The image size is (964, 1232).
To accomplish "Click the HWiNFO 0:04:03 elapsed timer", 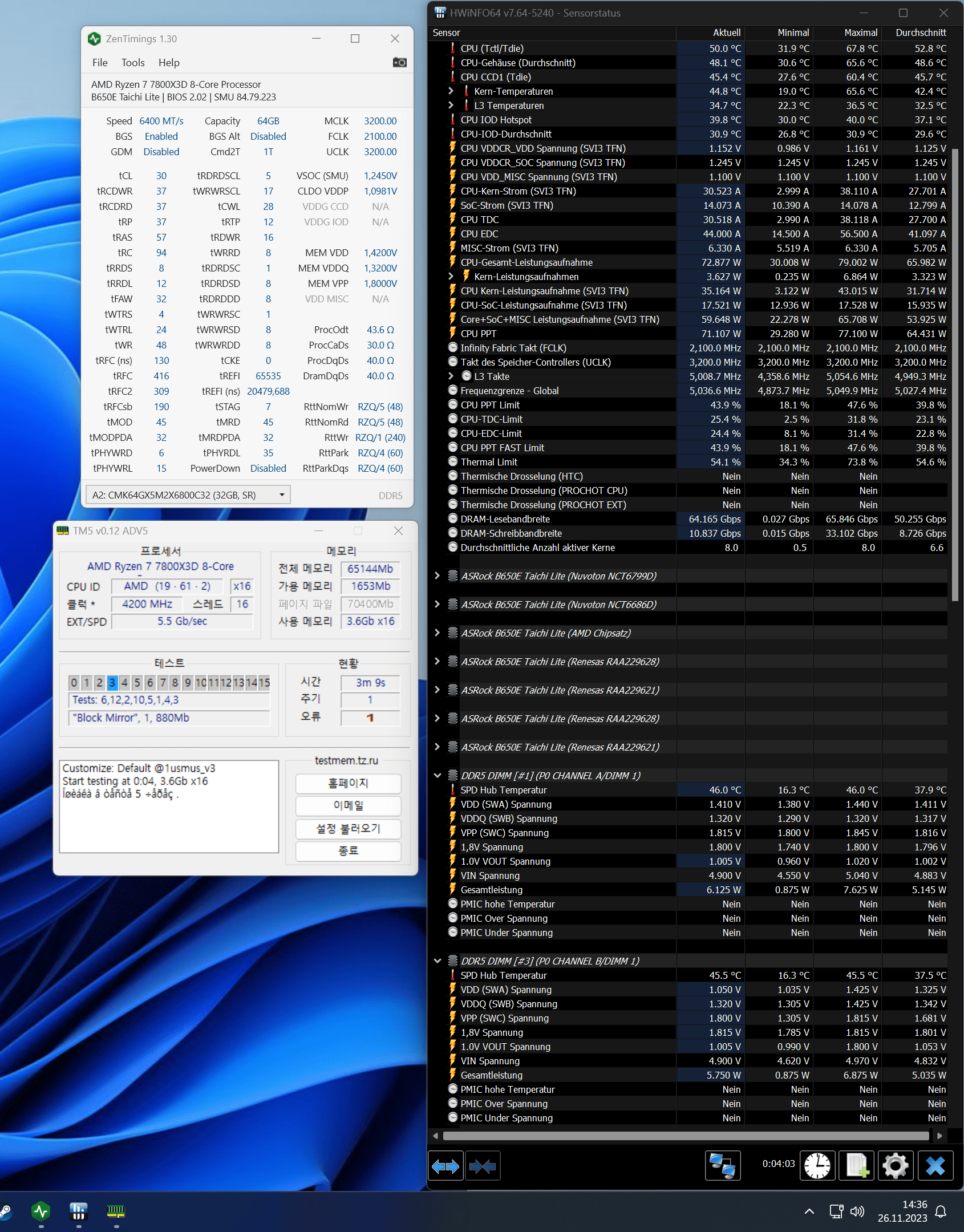I will (779, 1164).
